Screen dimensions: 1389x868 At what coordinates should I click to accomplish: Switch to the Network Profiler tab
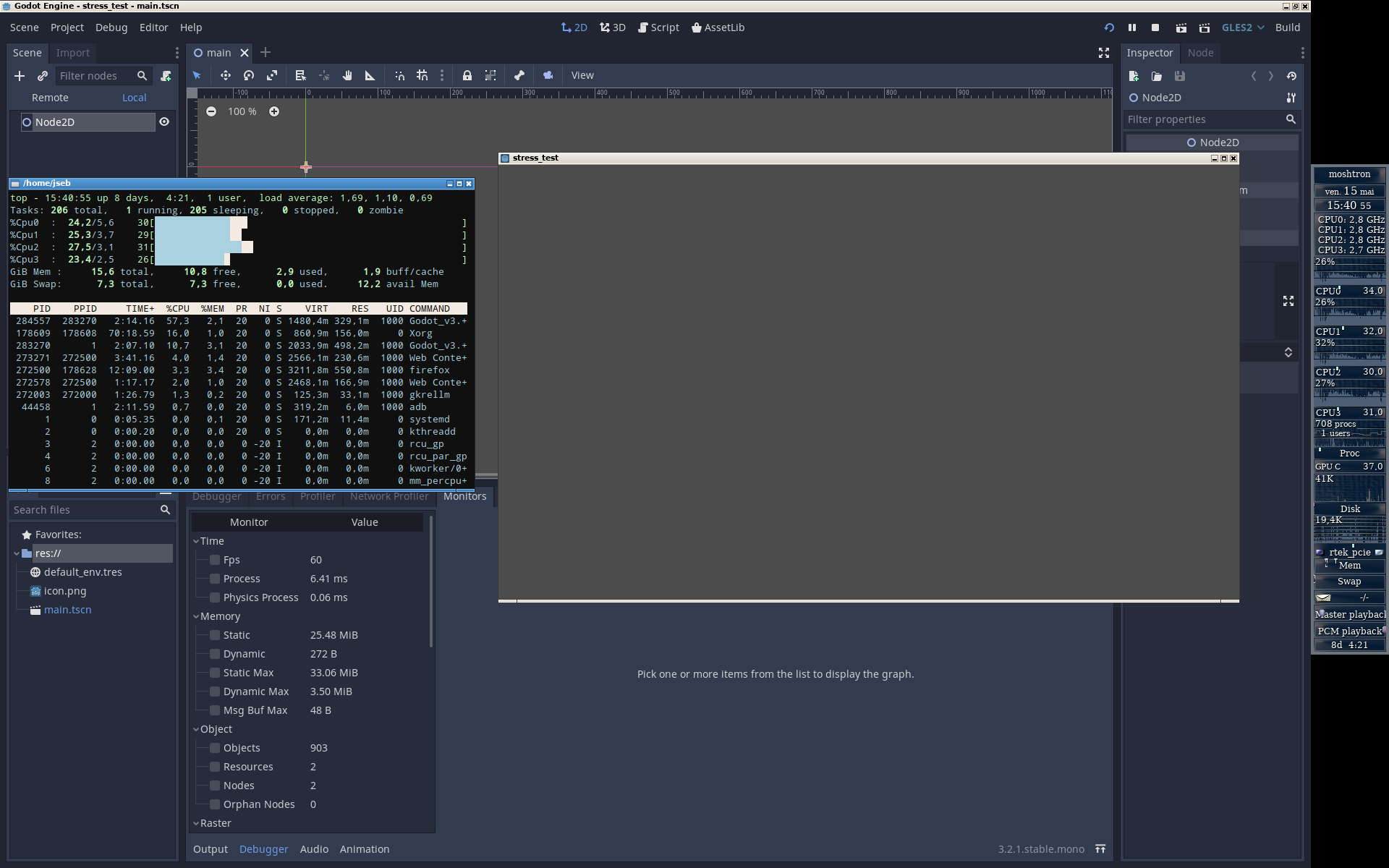pos(388,496)
